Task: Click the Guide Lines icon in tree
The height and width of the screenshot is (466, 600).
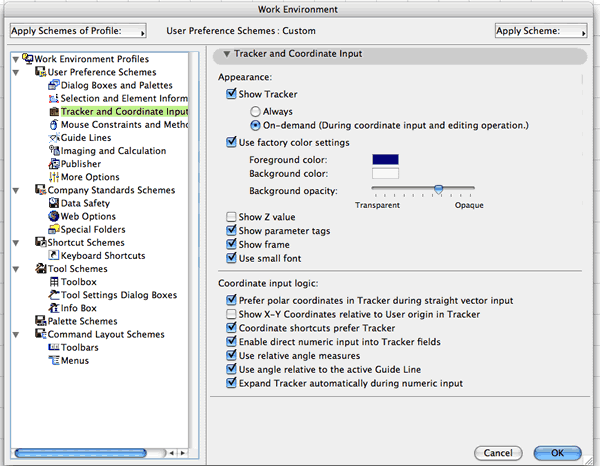Action: click(x=53, y=138)
